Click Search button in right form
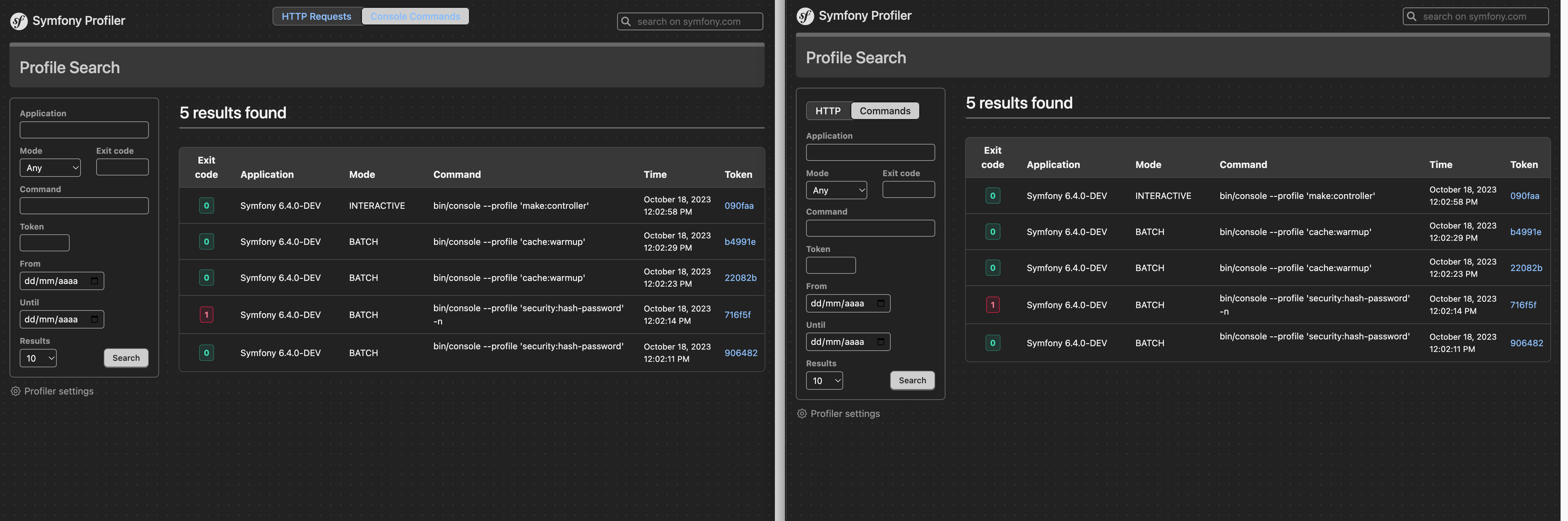 click(912, 380)
